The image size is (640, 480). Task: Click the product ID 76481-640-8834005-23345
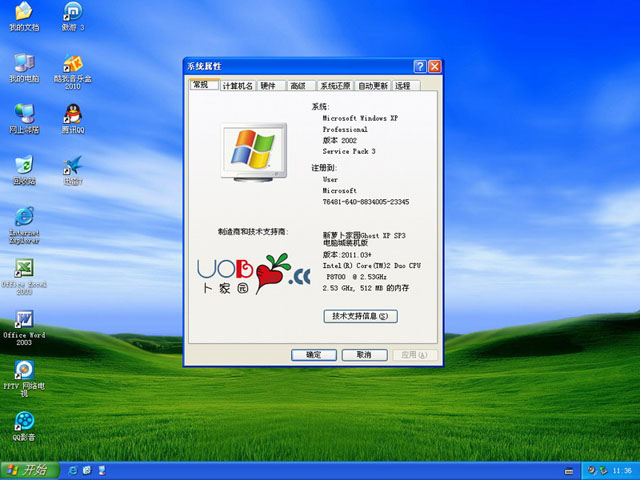(366, 202)
